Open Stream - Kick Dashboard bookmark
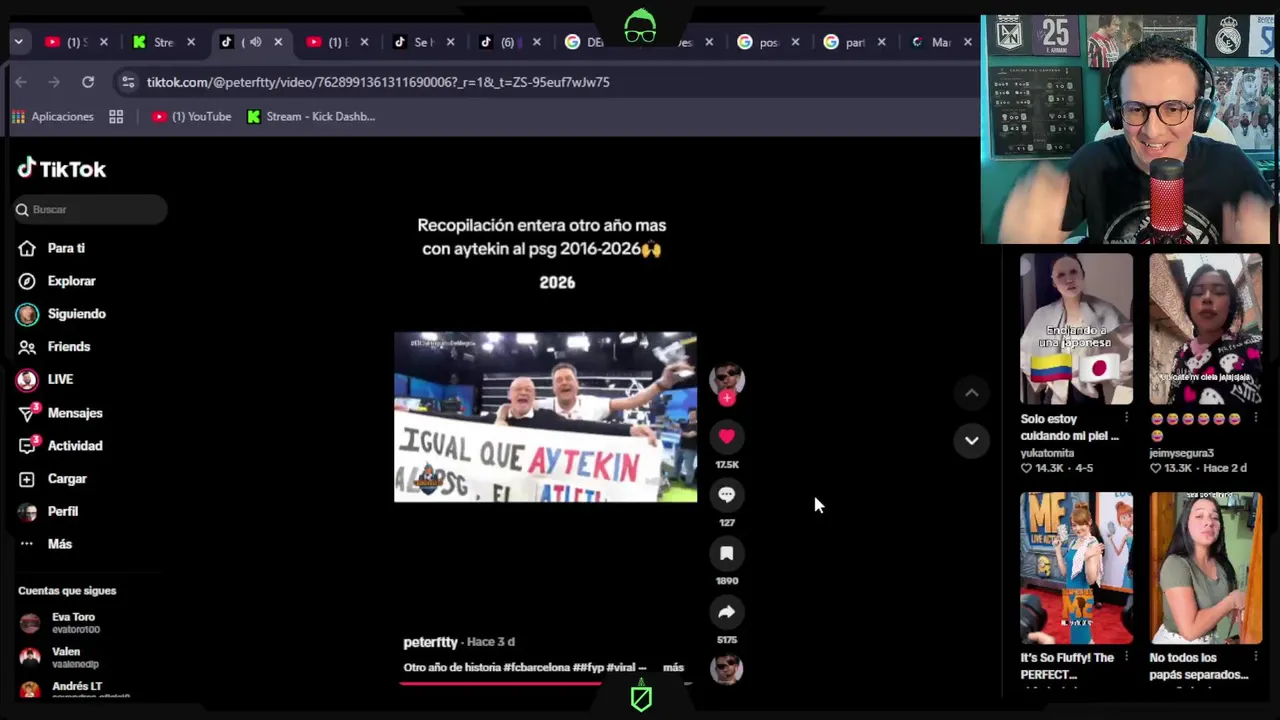Viewport: 1280px width, 720px height. click(311, 117)
